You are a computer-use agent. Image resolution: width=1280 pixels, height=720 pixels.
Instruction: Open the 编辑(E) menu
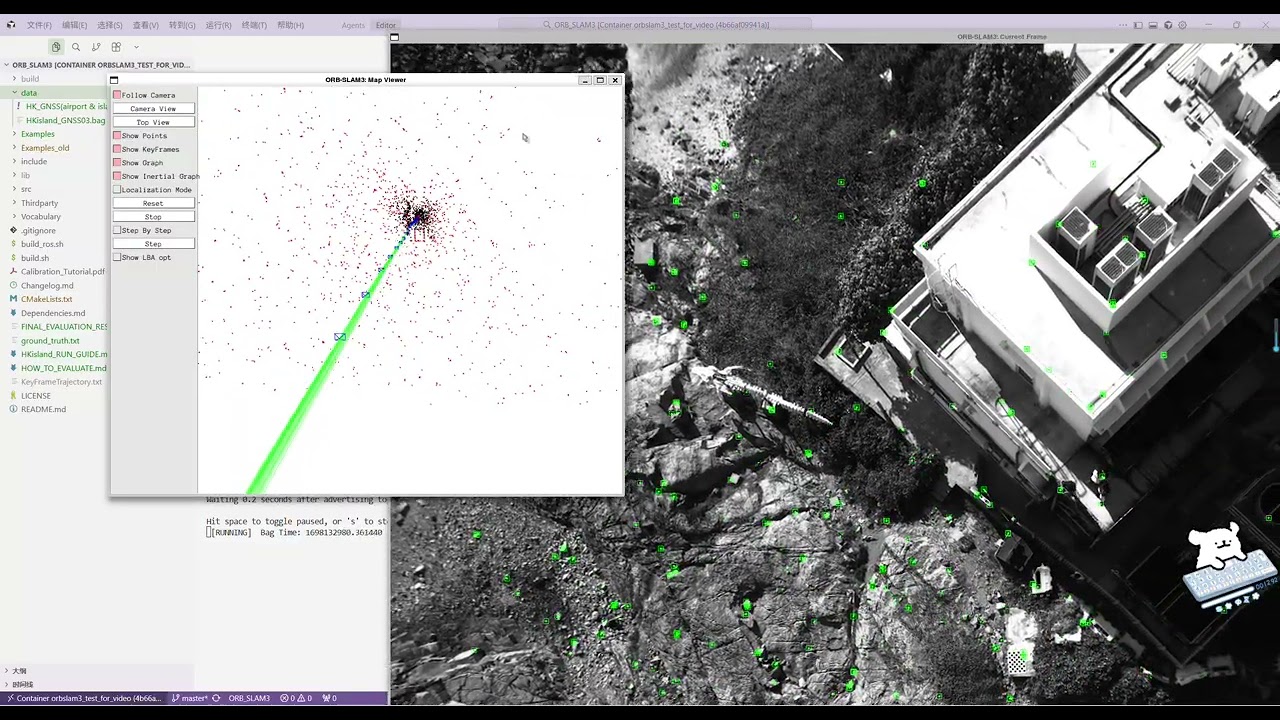[74, 25]
